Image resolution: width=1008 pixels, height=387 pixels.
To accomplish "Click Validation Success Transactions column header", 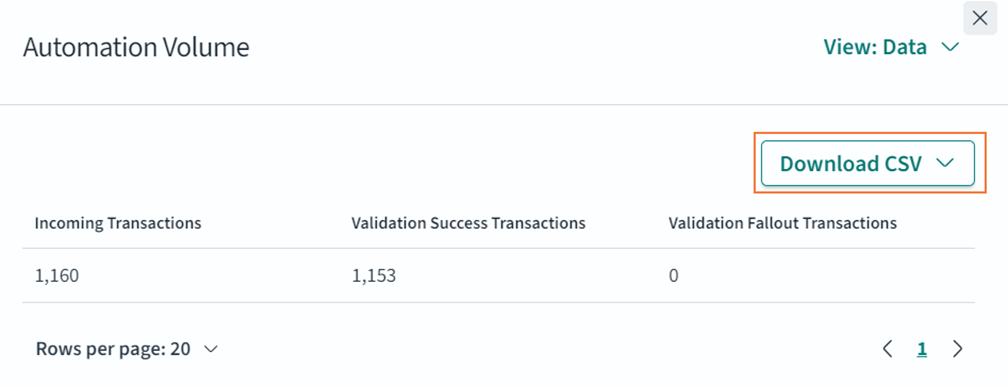I will (468, 223).
